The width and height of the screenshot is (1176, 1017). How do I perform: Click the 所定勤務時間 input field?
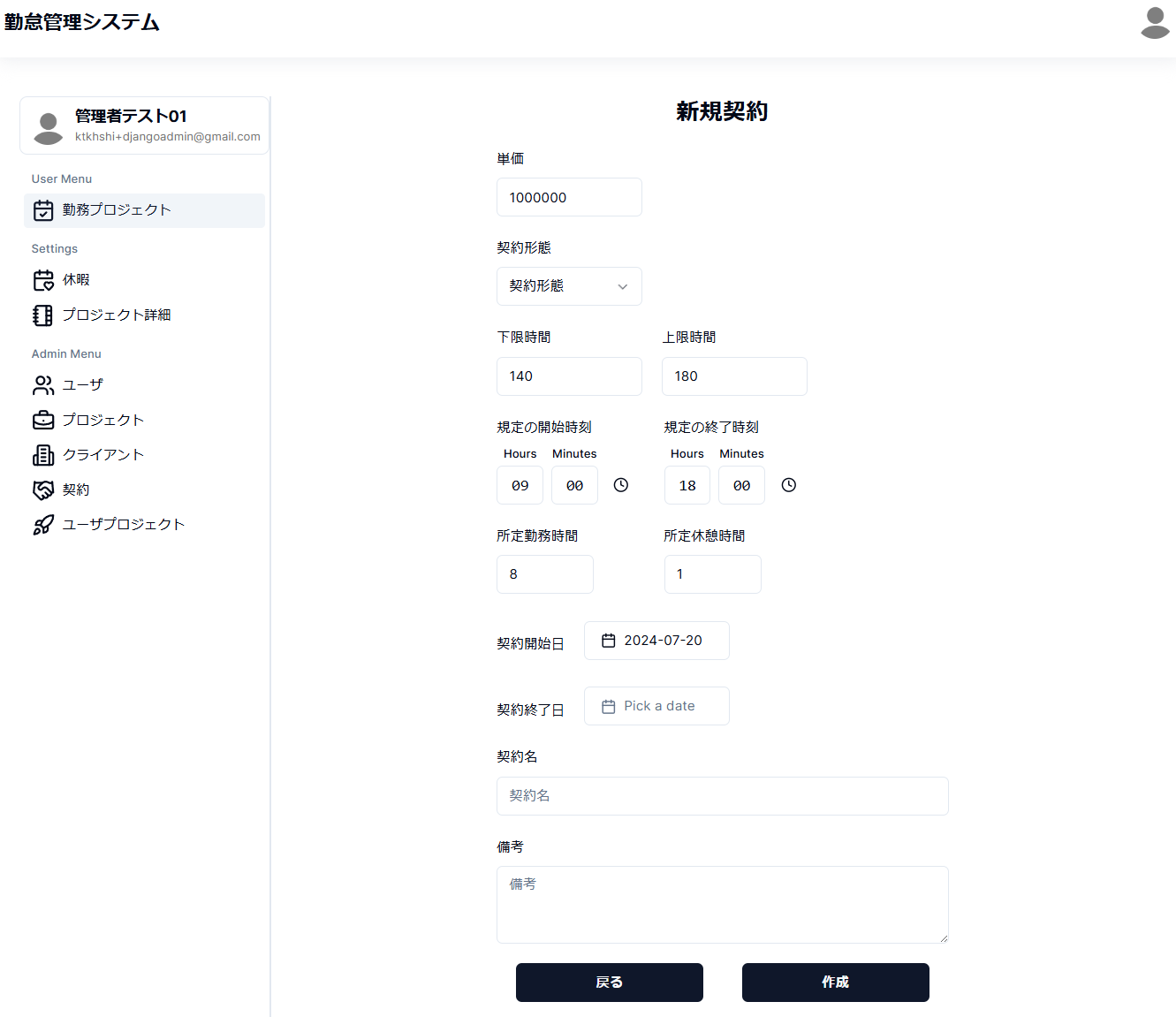pyautogui.click(x=545, y=574)
